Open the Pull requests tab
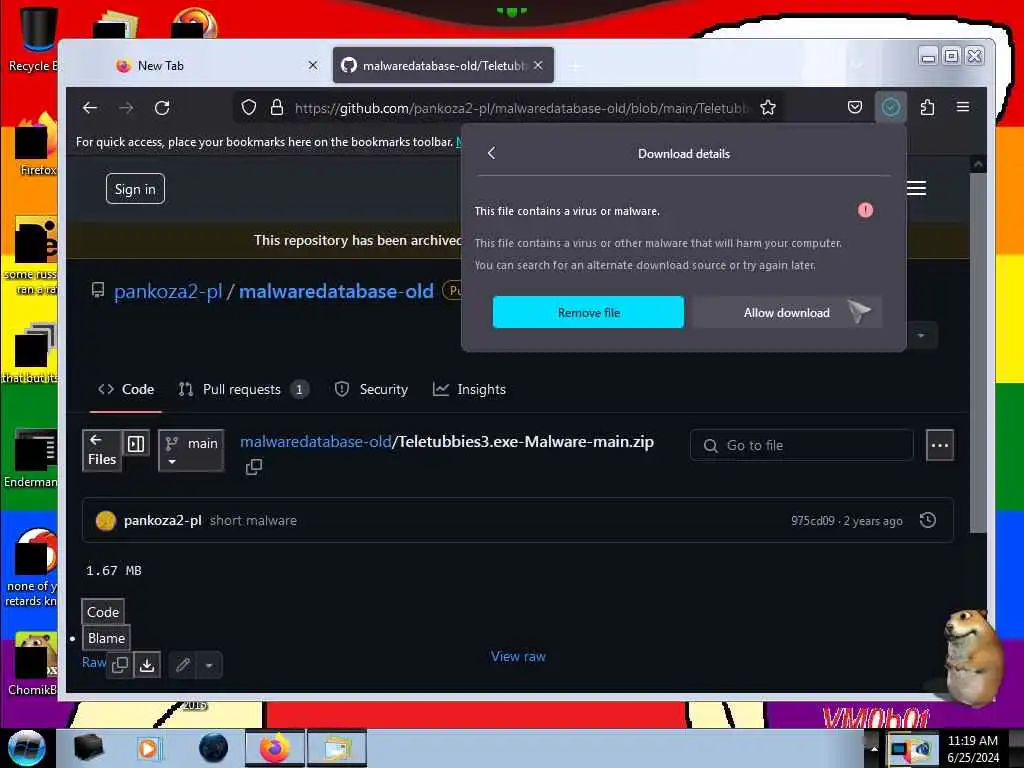The width and height of the screenshot is (1024, 768). tap(243, 389)
